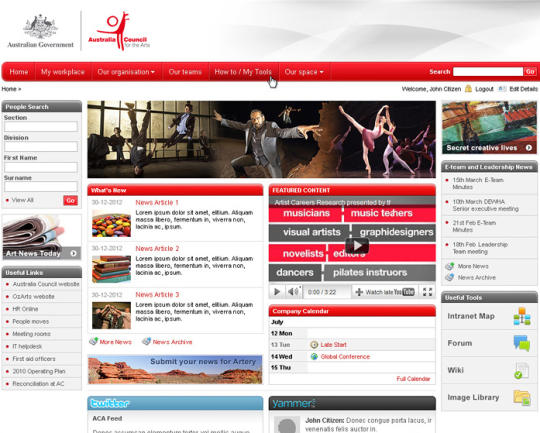
Task: Click the News Archive icon in Leadership News
Action: 449,277
